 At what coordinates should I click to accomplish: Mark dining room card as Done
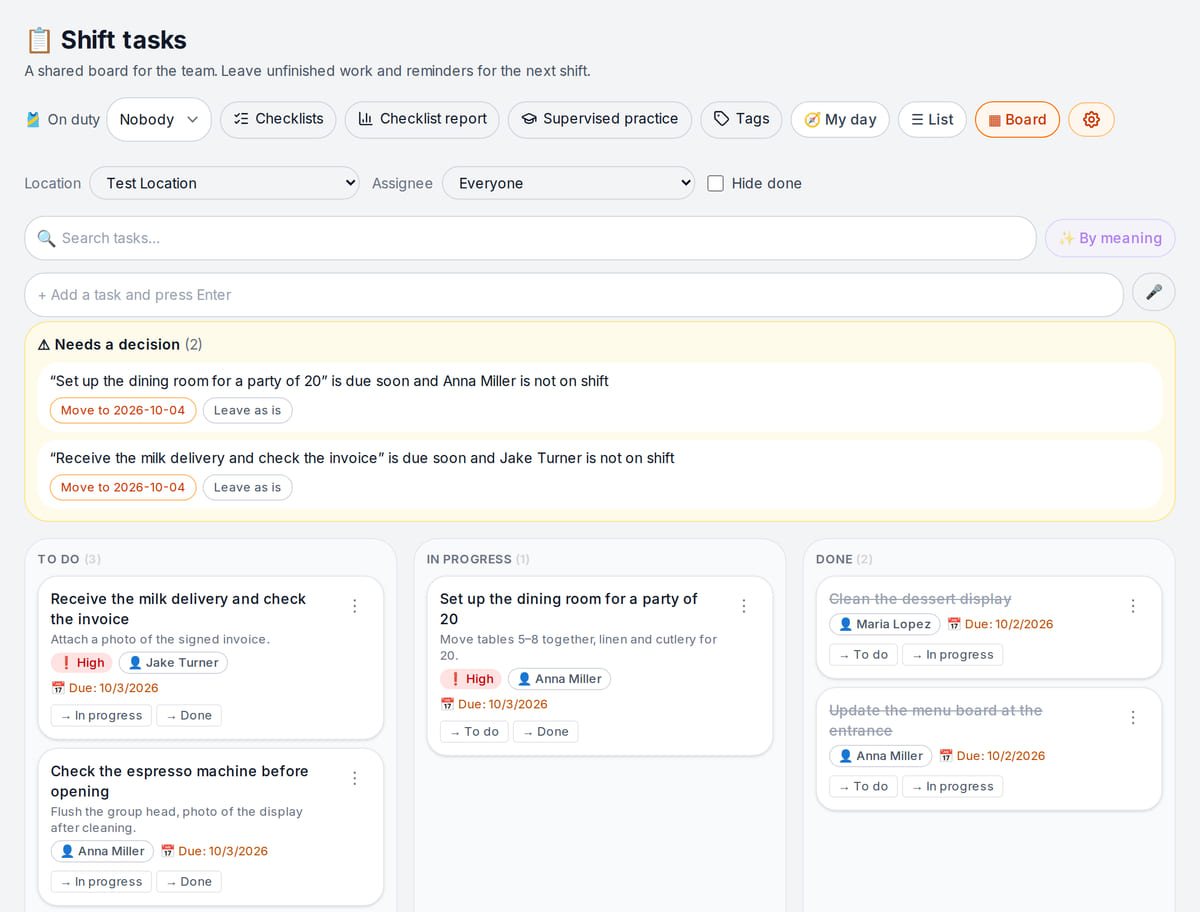point(545,731)
